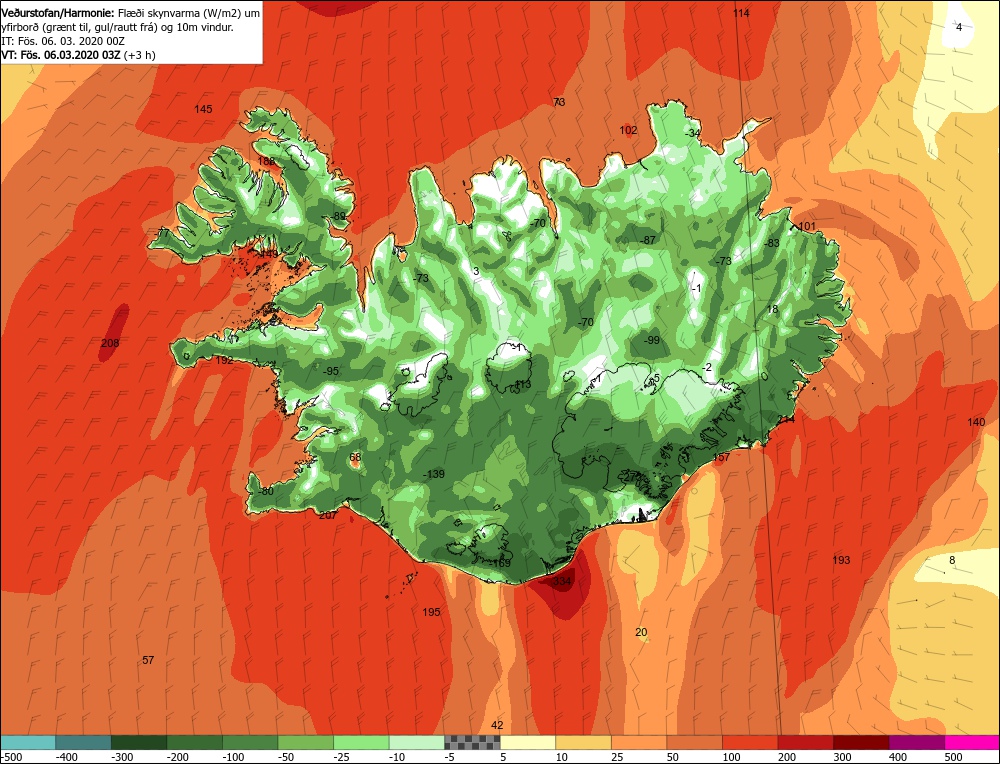Screen dimensions: 1000x764
Task: Click the map value 101
Action: pyautogui.click(x=807, y=226)
